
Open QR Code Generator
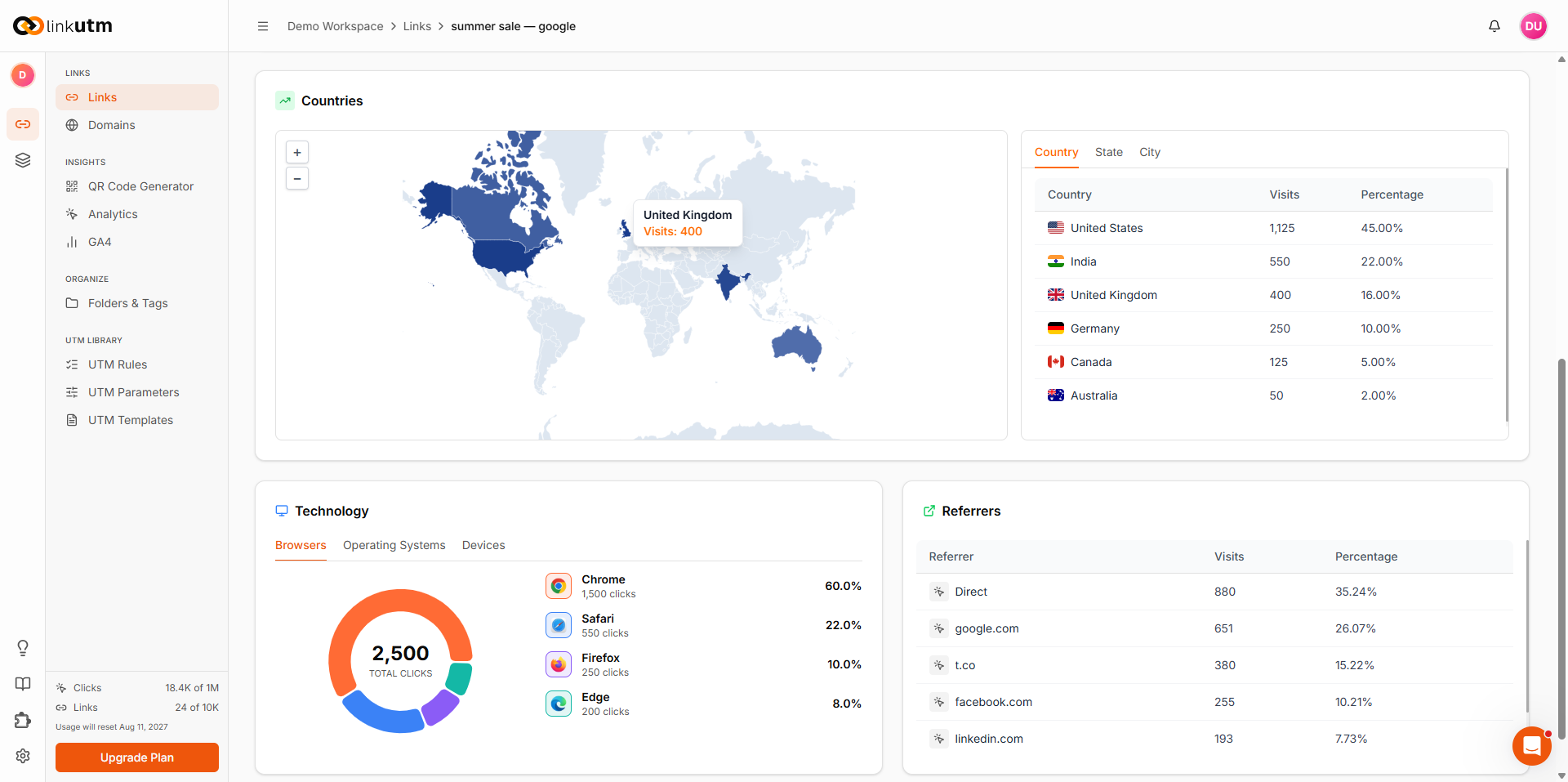pyautogui.click(x=137, y=186)
